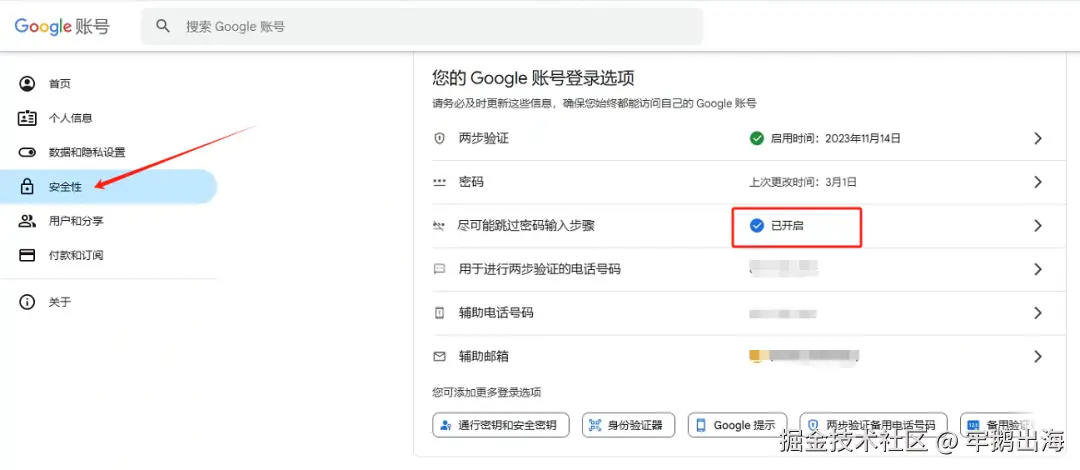This screenshot has width=1080, height=470.
Task: Click the message icon beside 用于进行两步验证的电话号码
Action: [x=439, y=269]
